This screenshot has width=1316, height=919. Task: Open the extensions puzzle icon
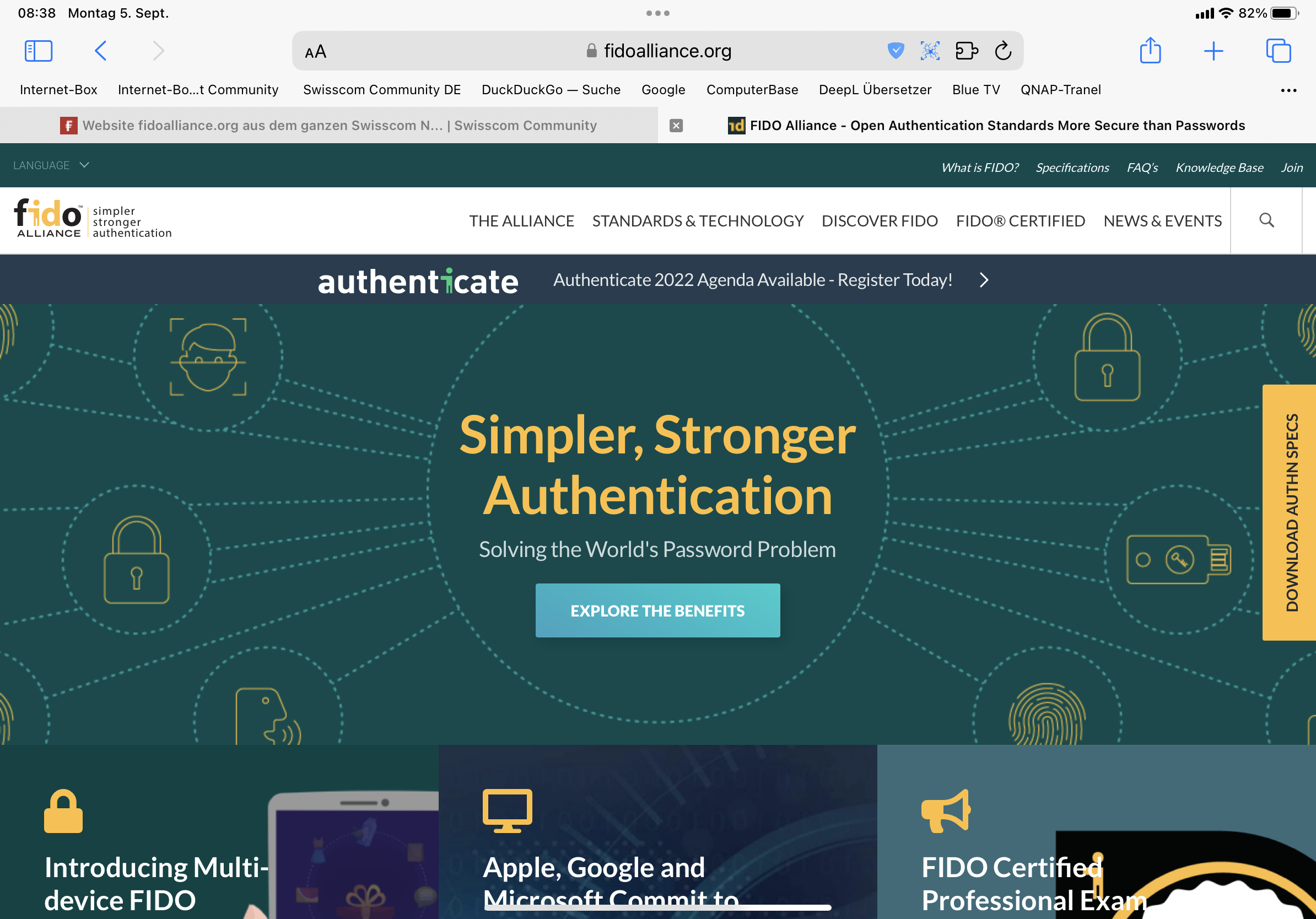tap(967, 51)
